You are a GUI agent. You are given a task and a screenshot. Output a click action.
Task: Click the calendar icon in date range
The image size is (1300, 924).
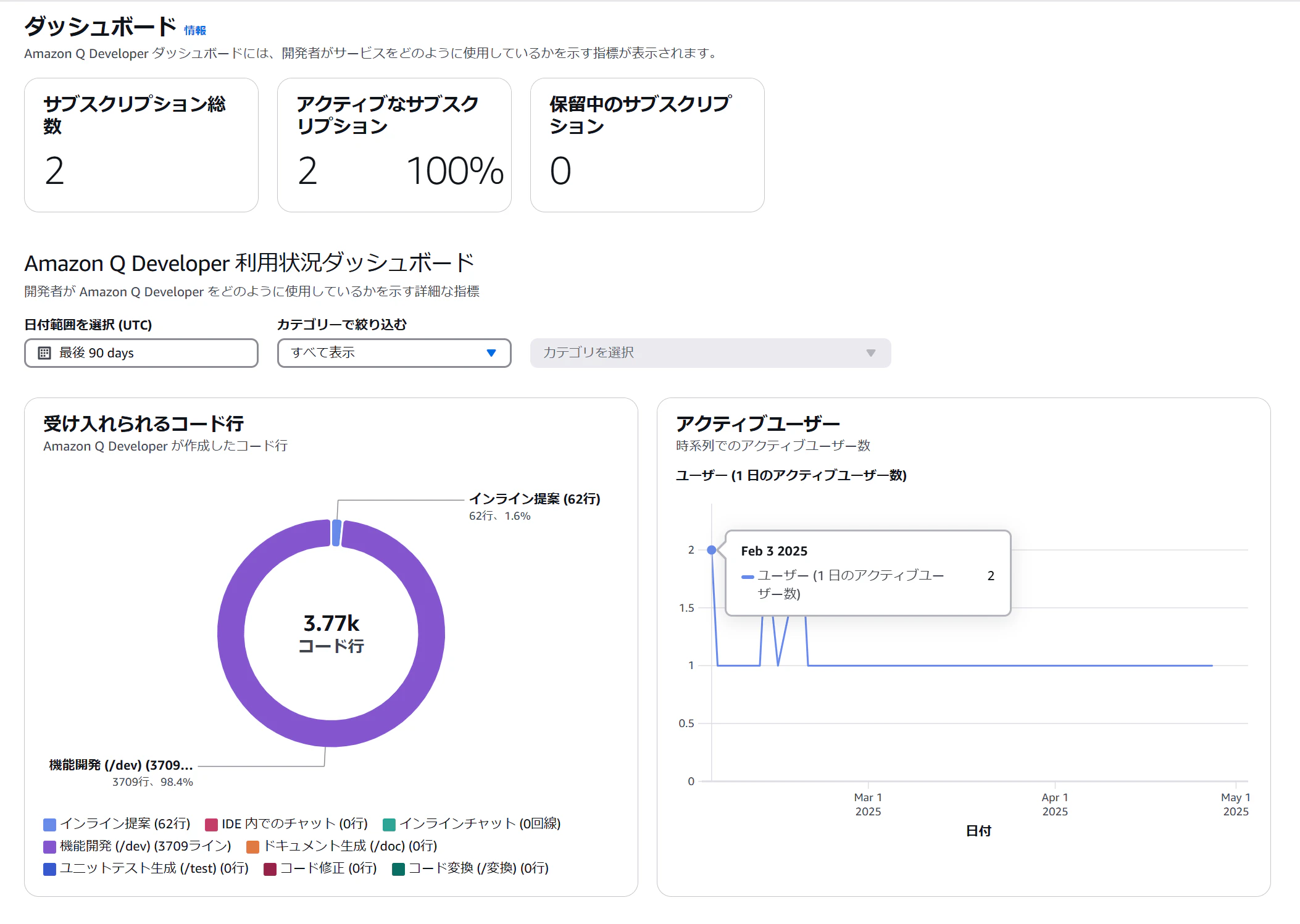44,353
